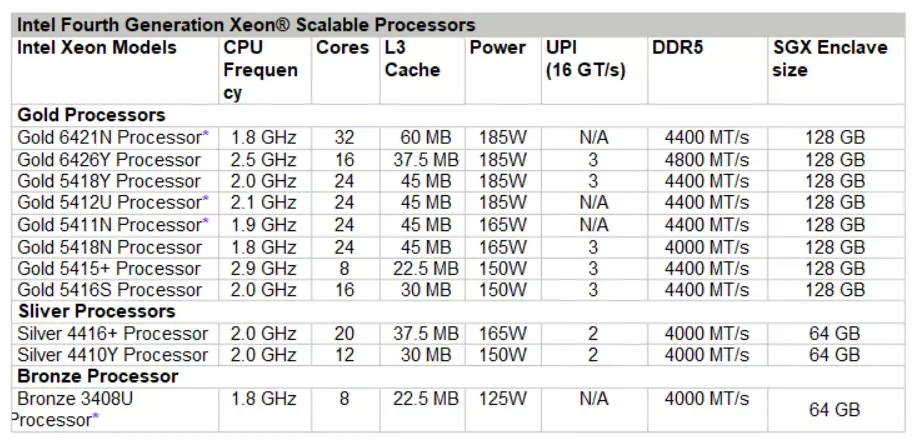
Task: Select the Gold 6426Y Processor model name
Action: click(109, 160)
